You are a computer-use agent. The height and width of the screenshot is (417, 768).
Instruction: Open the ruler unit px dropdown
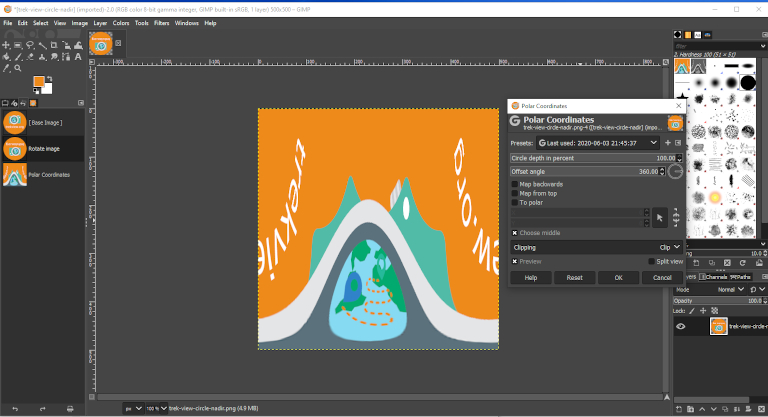[x=133, y=408]
